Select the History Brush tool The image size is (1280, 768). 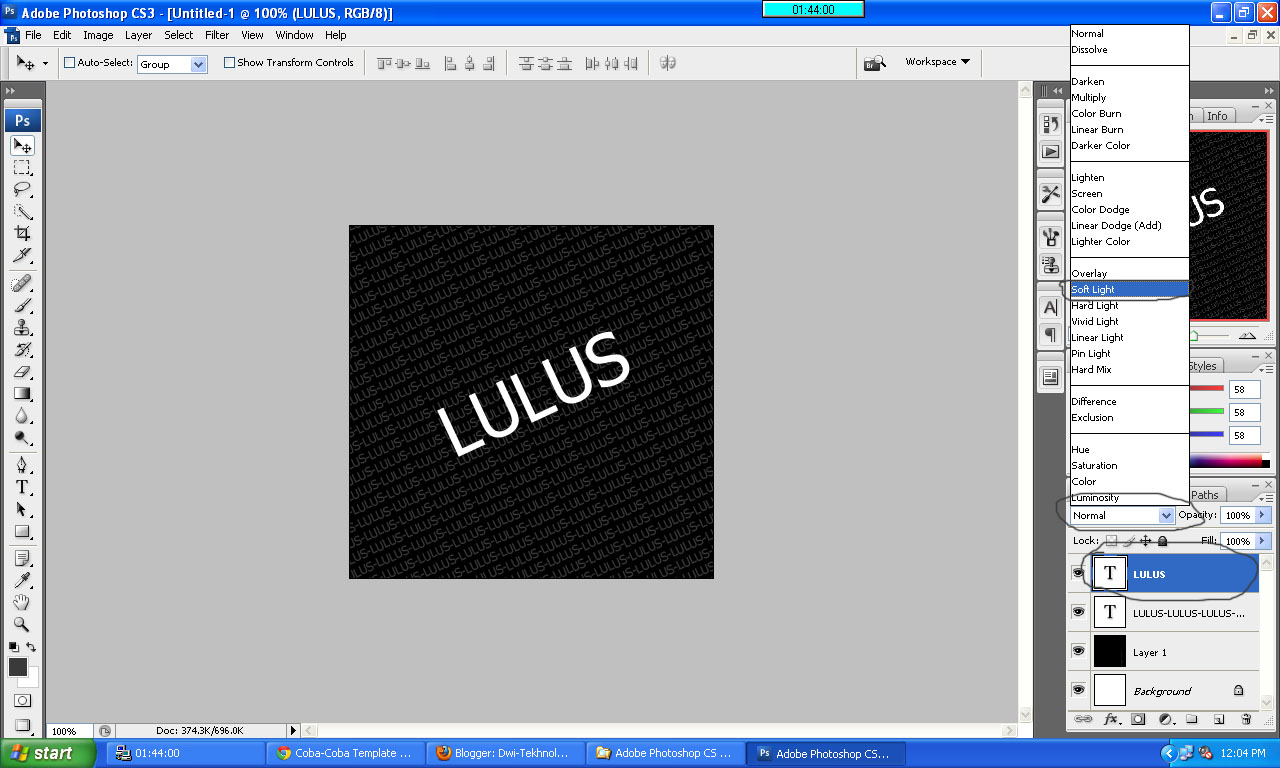(22, 350)
